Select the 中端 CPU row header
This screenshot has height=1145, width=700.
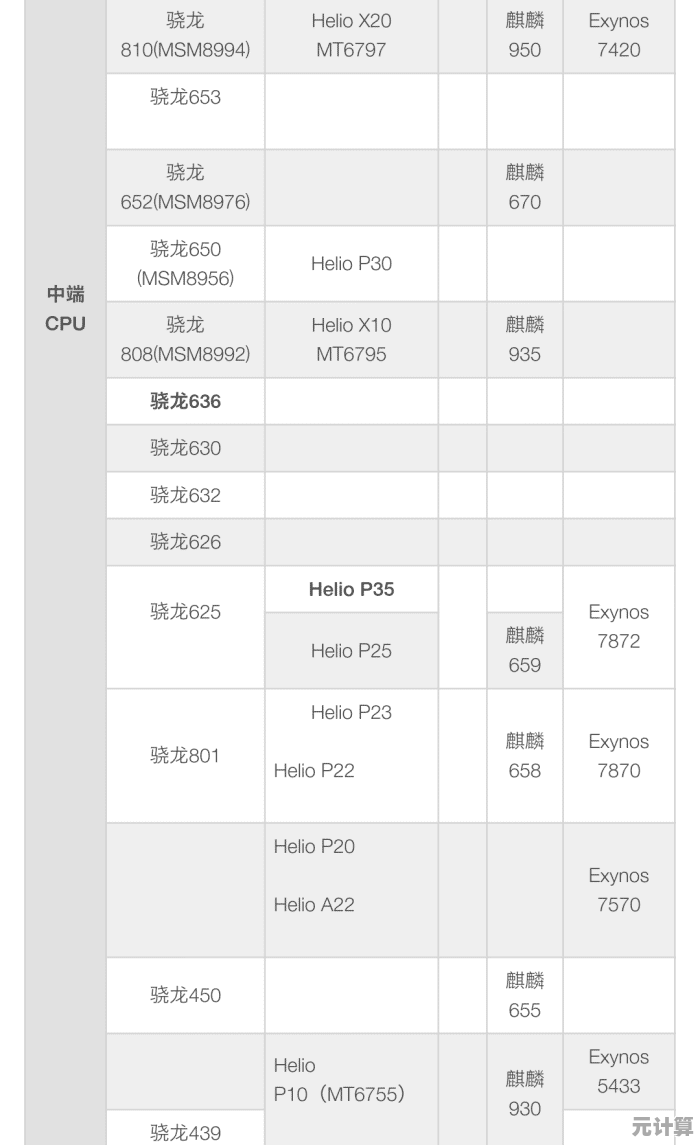point(65,308)
